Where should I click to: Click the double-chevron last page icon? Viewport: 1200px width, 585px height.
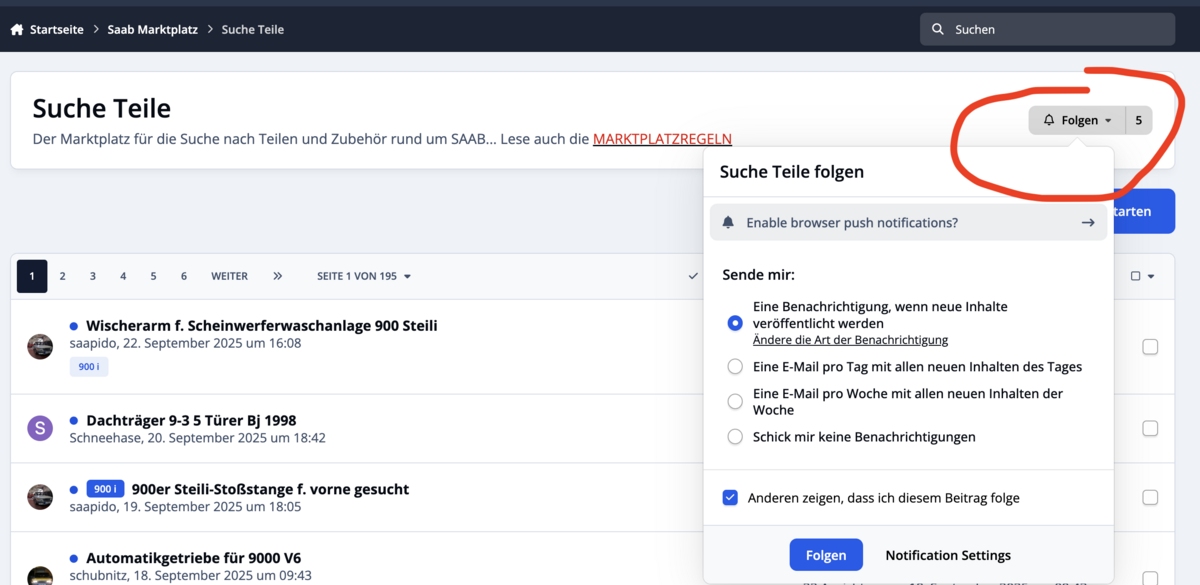278,276
